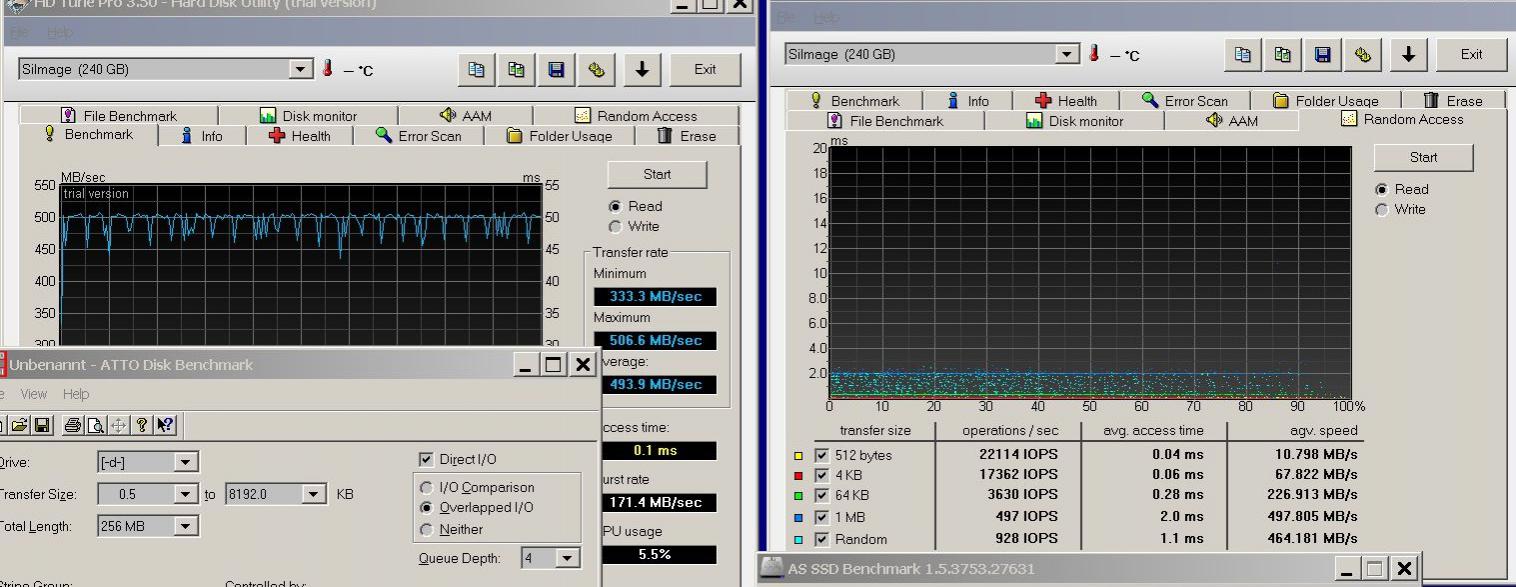Red color swatch beside 4 KB

(798, 475)
